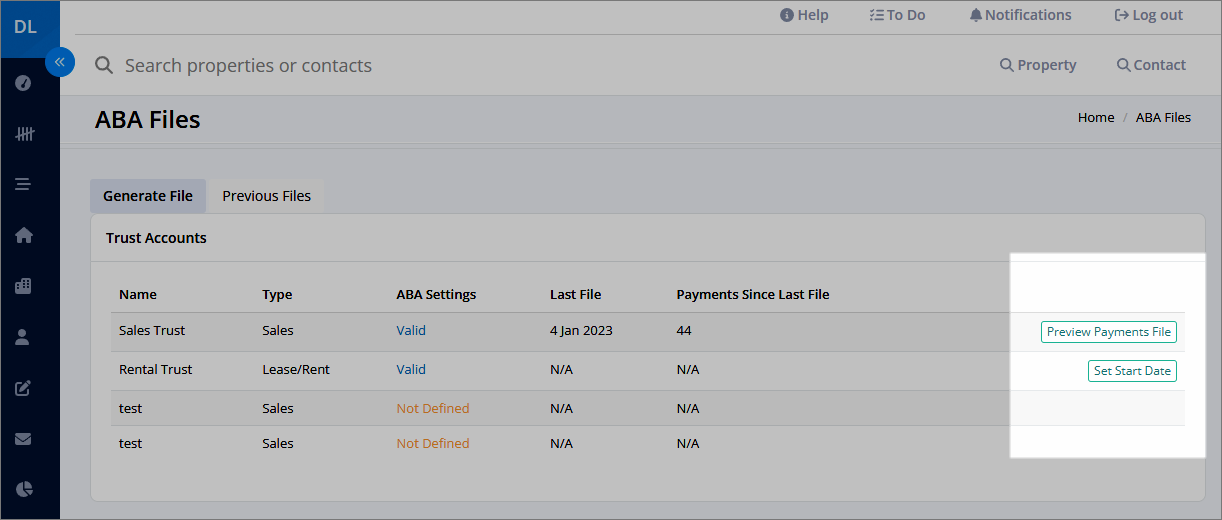Image resolution: width=1222 pixels, height=520 pixels.
Task: Open Help from the top bar
Action: click(x=804, y=15)
